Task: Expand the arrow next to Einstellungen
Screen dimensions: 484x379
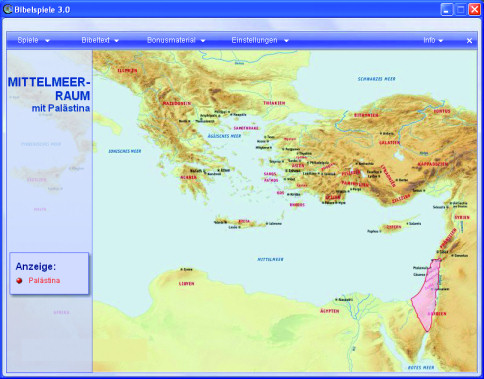Action: point(286,41)
